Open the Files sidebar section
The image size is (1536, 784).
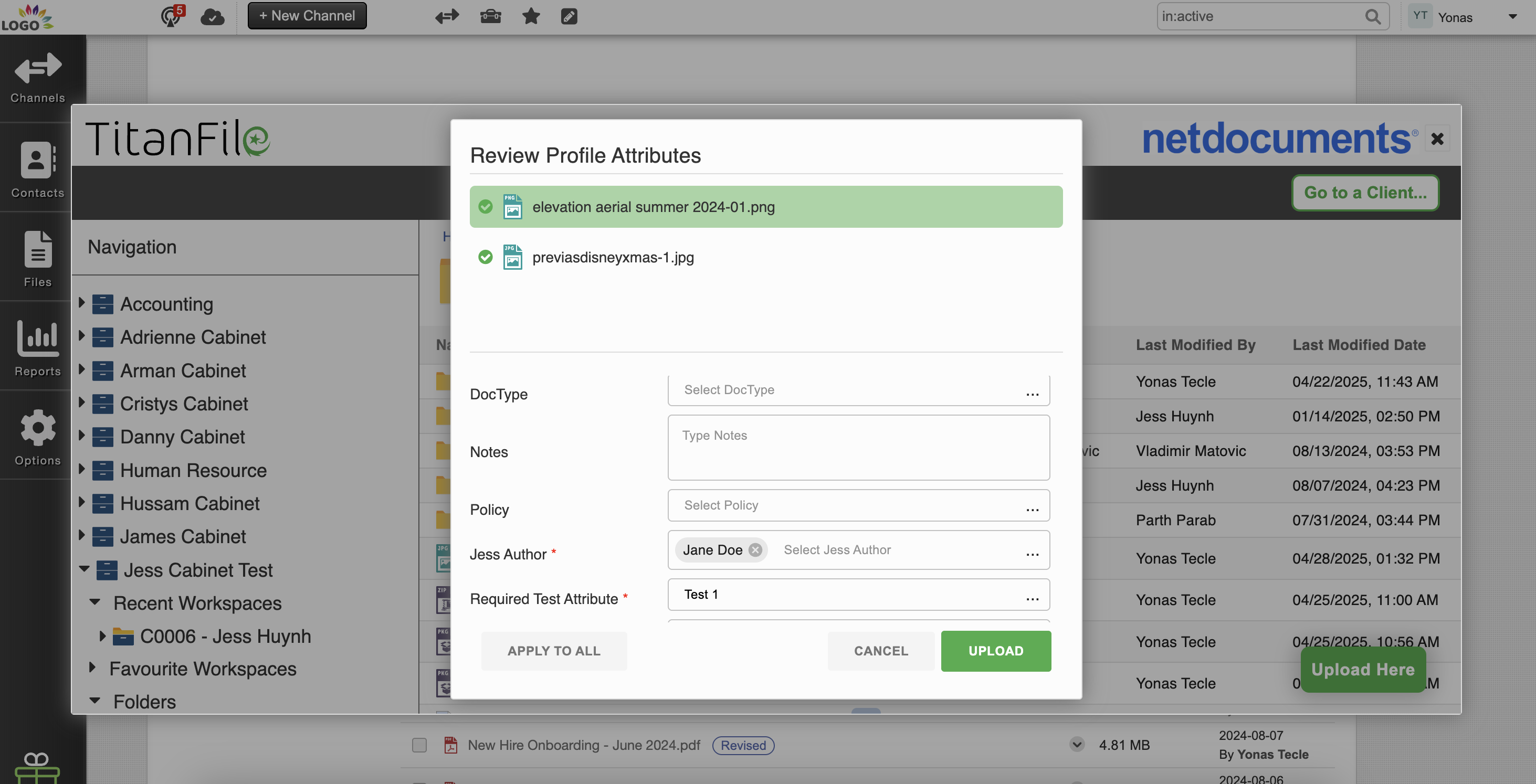(x=38, y=258)
